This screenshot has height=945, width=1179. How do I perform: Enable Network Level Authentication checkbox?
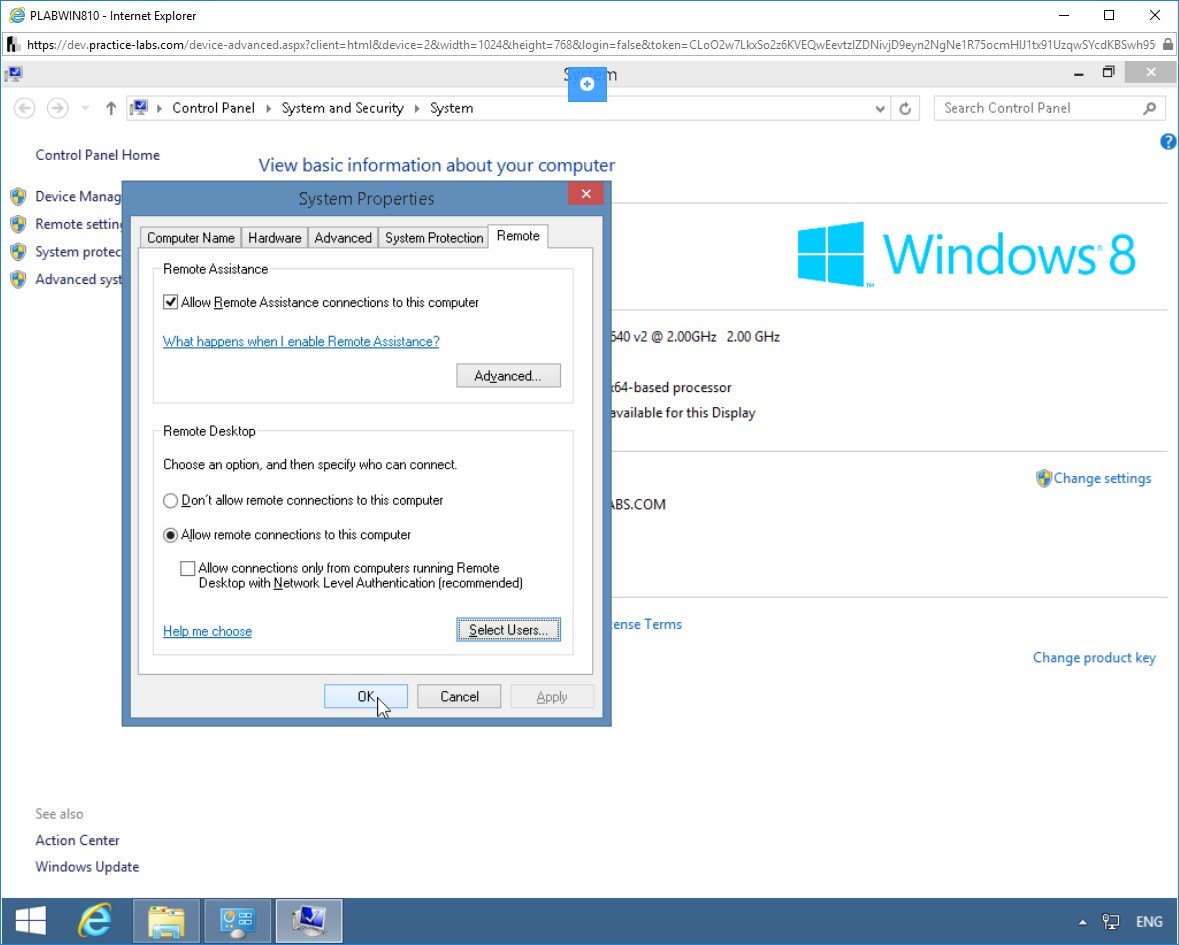pyautogui.click(x=188, y=568)
